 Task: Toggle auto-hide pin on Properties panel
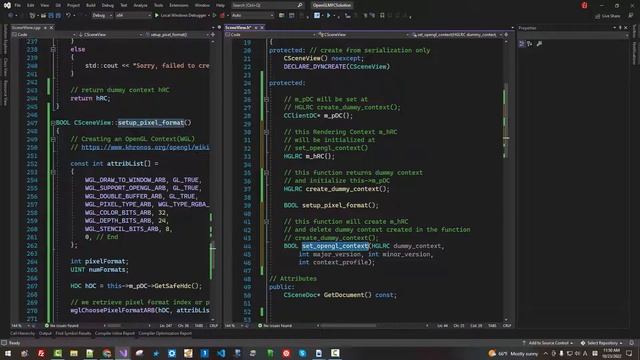pyautogui.click(x=620, y=28)
